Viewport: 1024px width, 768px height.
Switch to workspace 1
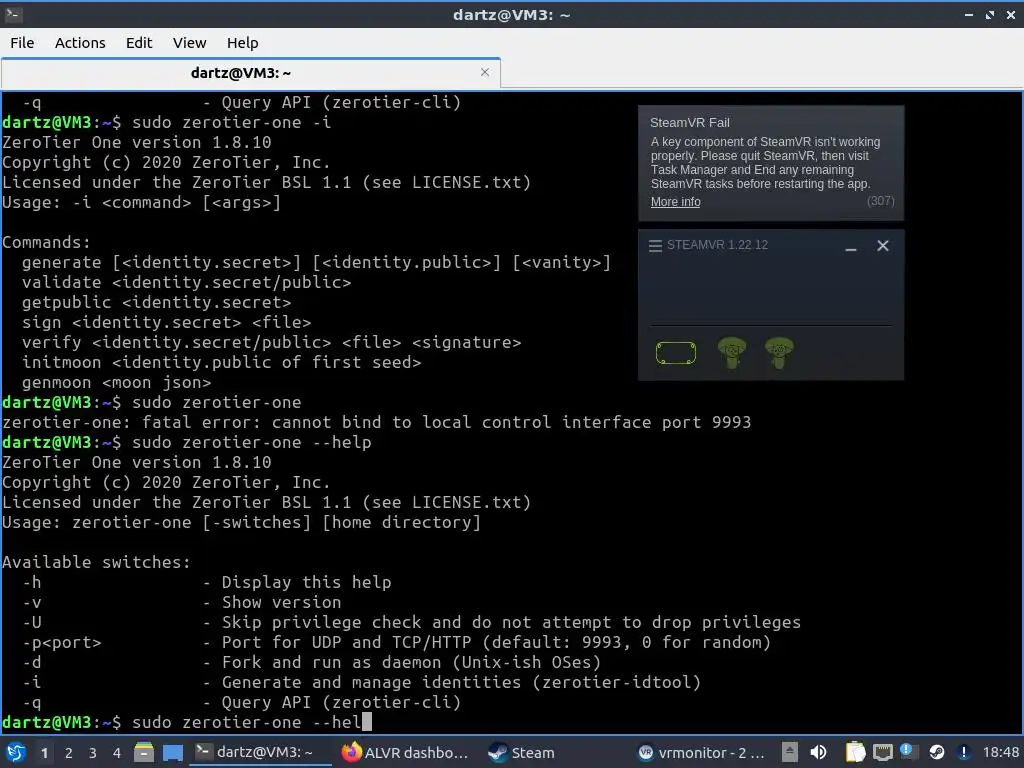point(44,753)
